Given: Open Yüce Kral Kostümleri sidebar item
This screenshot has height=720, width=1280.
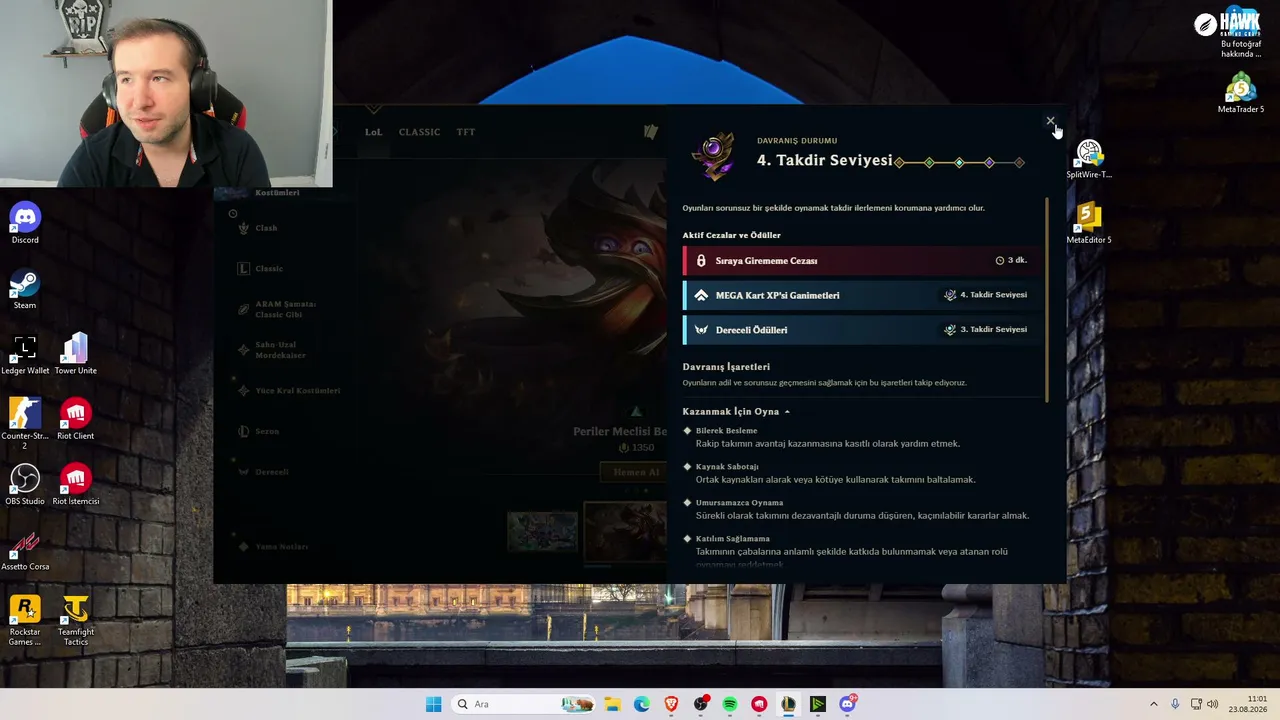Looking at the screenshot, I should (289, 391).
